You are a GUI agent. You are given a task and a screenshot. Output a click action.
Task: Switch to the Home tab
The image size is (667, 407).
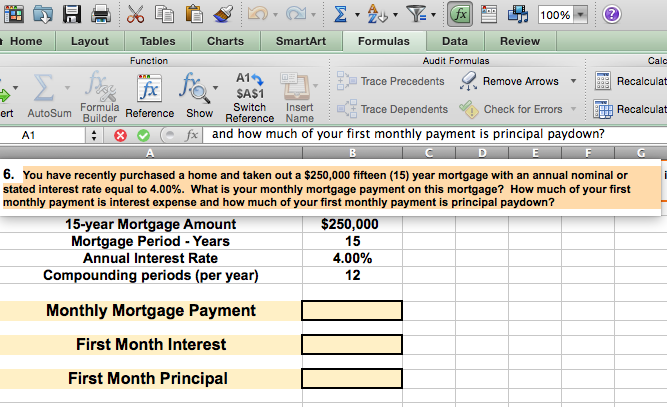point(26,41)
